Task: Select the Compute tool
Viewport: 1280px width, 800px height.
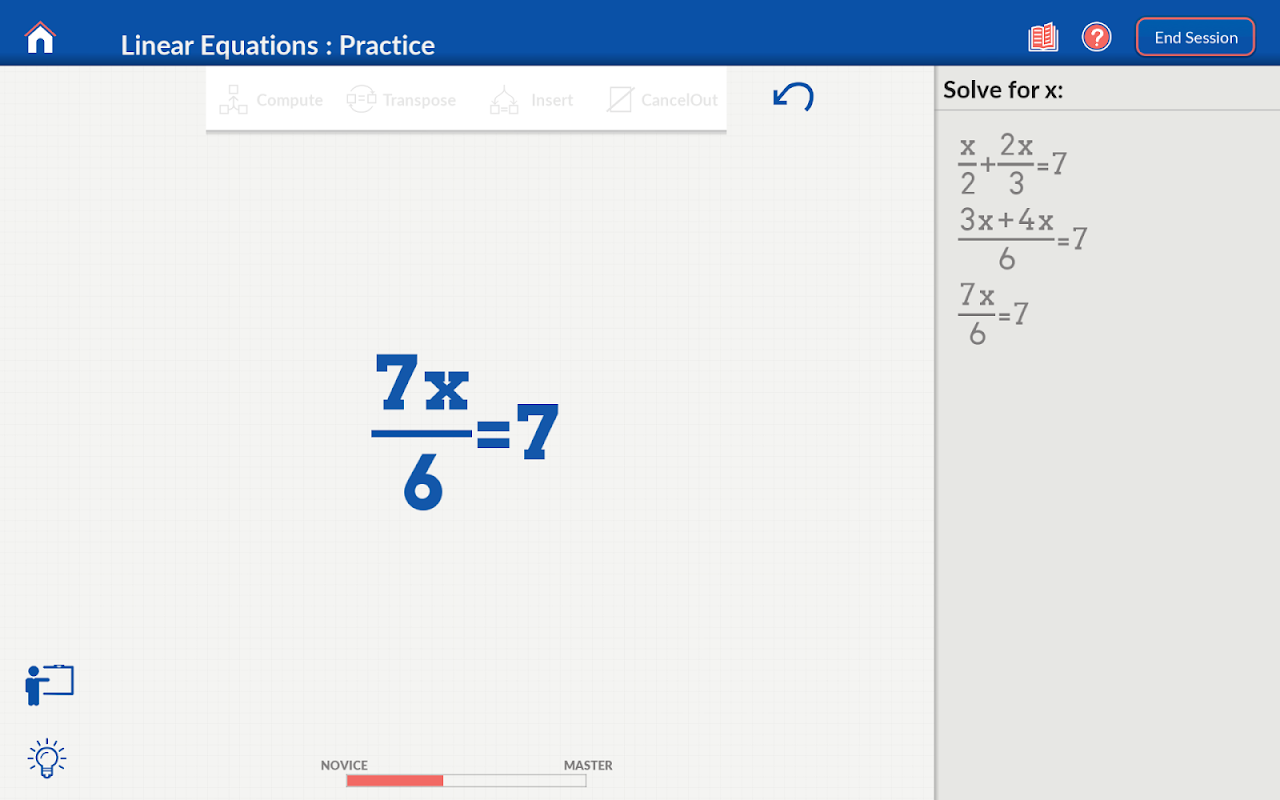Action: (271, 100)
